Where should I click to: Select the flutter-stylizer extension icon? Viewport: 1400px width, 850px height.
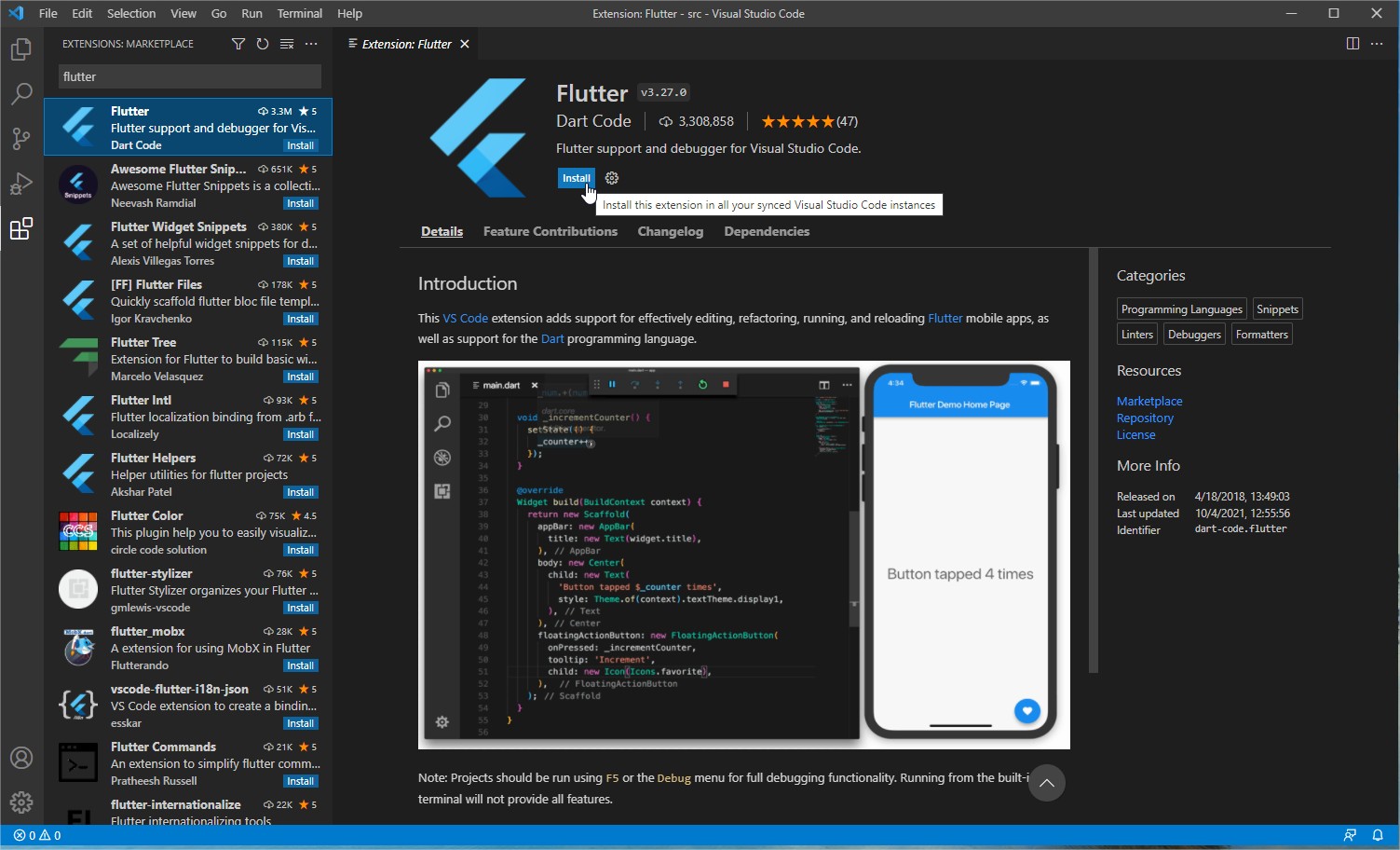pos(78,590)
